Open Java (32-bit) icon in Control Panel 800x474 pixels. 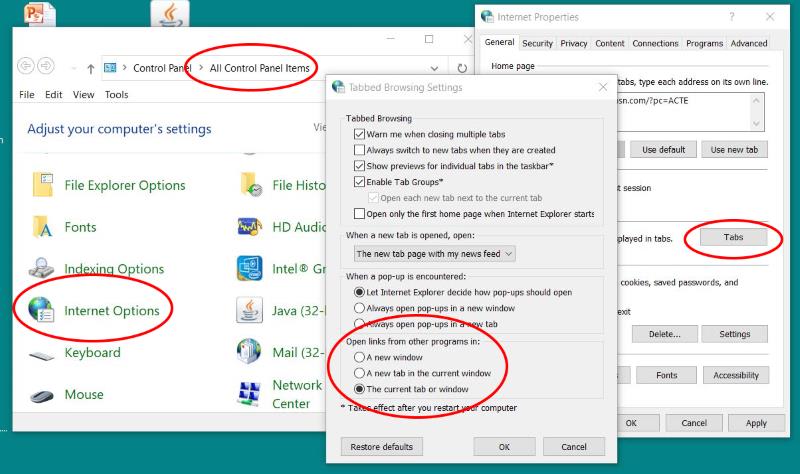point(249,310)
